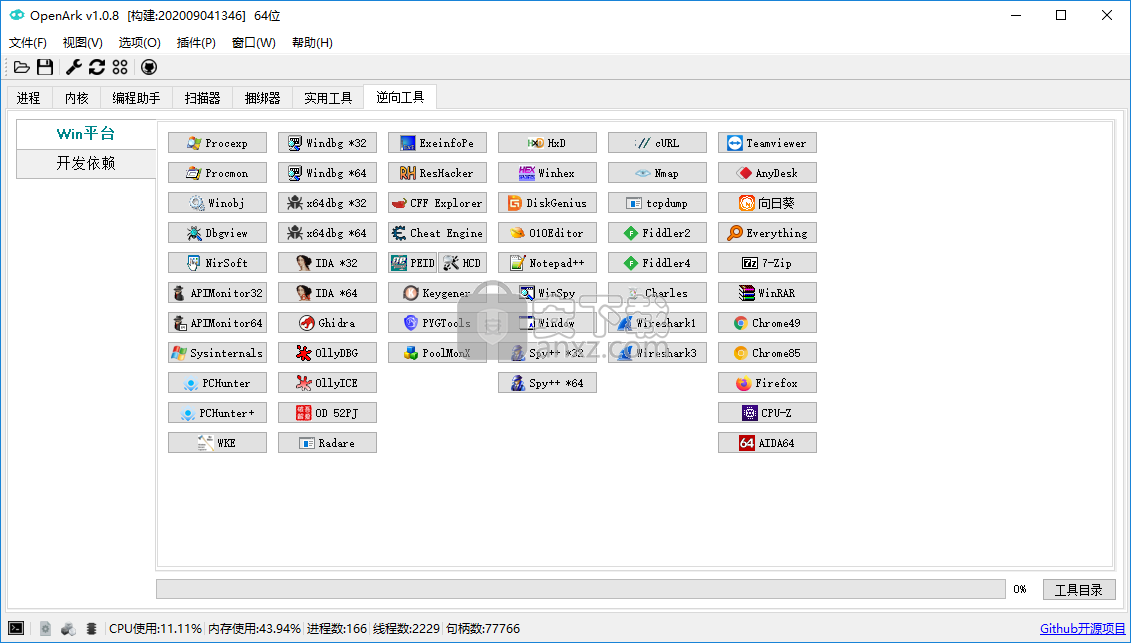Launch tcpdump tool
This screenshot has width=1131, height=643.
point(657,203)
